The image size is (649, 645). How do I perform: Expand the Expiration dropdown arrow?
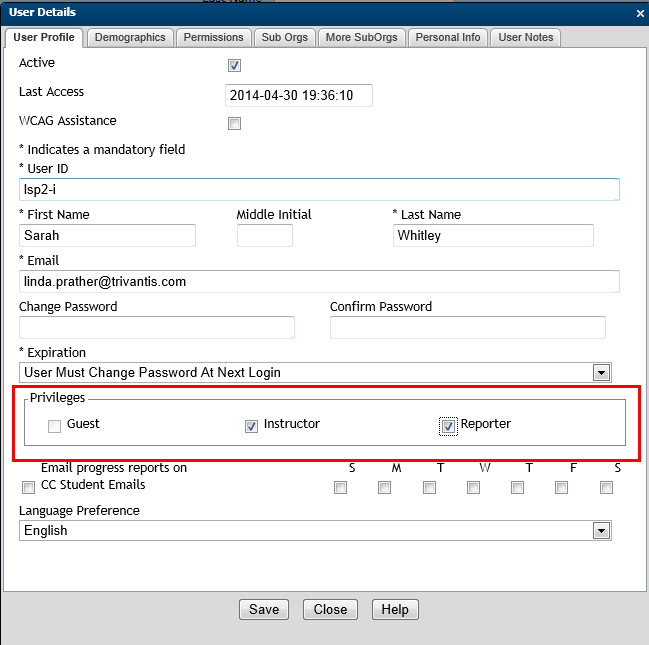pos(601,373)
